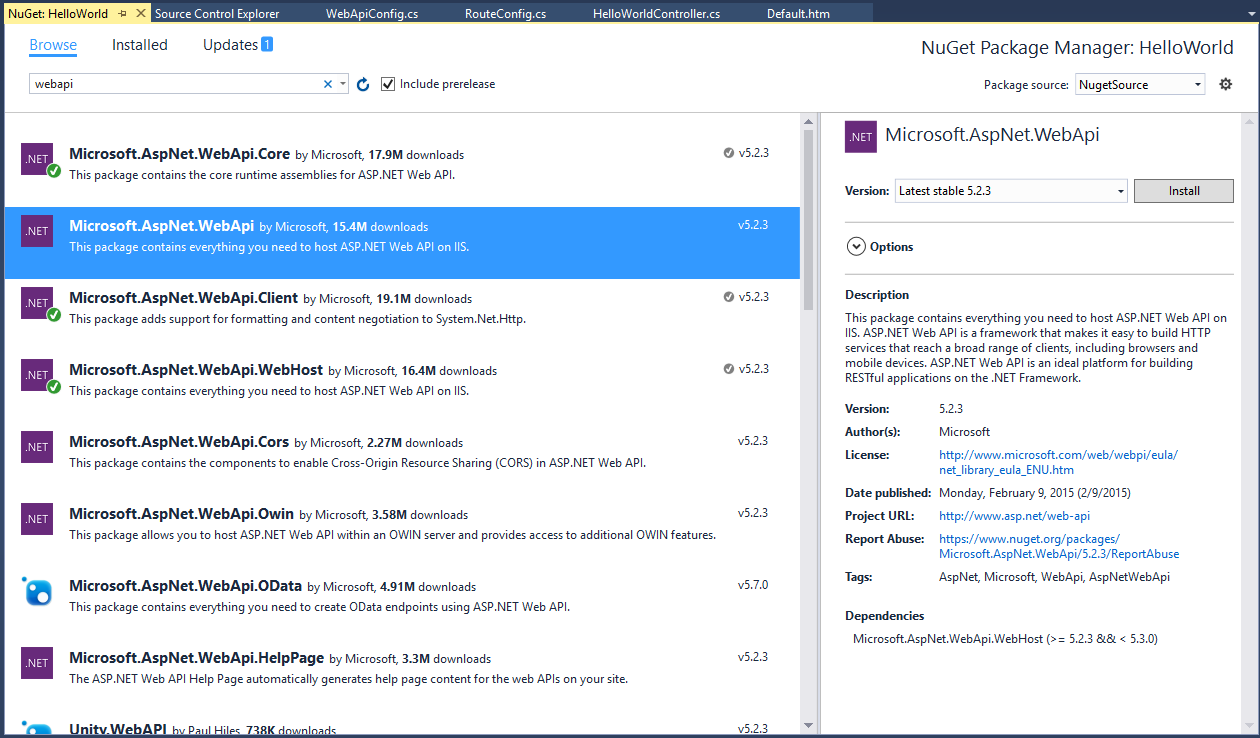Open the Package source dropdown
Image resolution: width=1260 pixels, height=738 pixels.
click(1197, 85)
